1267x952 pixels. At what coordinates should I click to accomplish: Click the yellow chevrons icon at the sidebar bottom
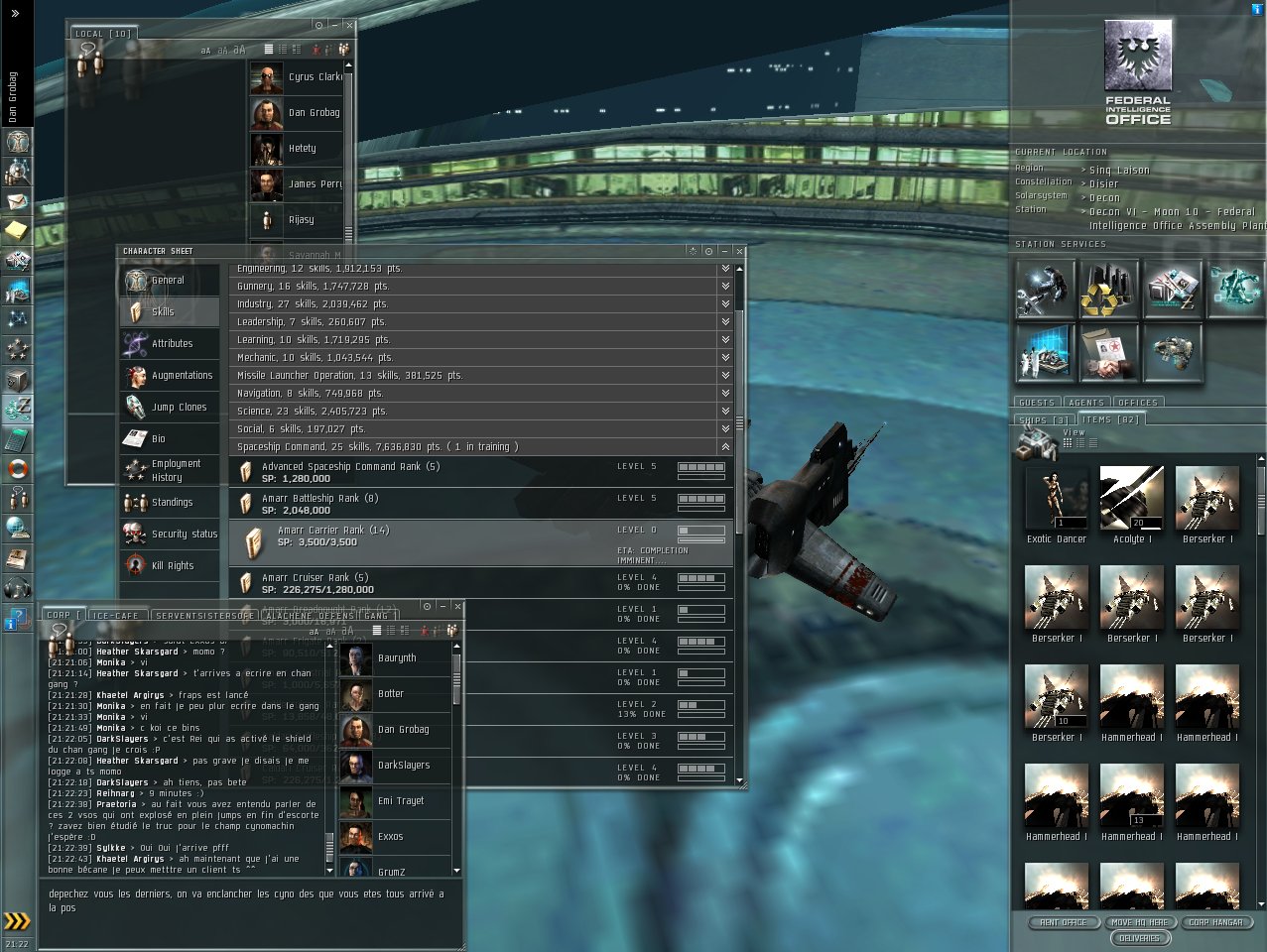(17, 921)
